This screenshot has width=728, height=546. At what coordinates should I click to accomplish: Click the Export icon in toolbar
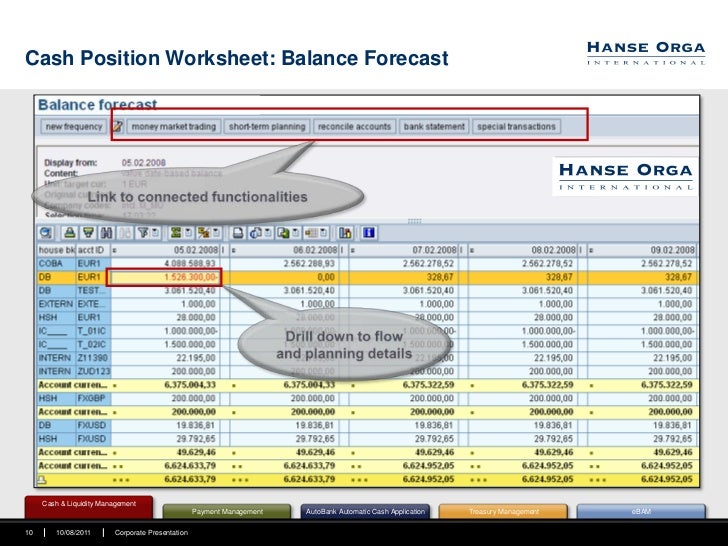click(283, 233)
